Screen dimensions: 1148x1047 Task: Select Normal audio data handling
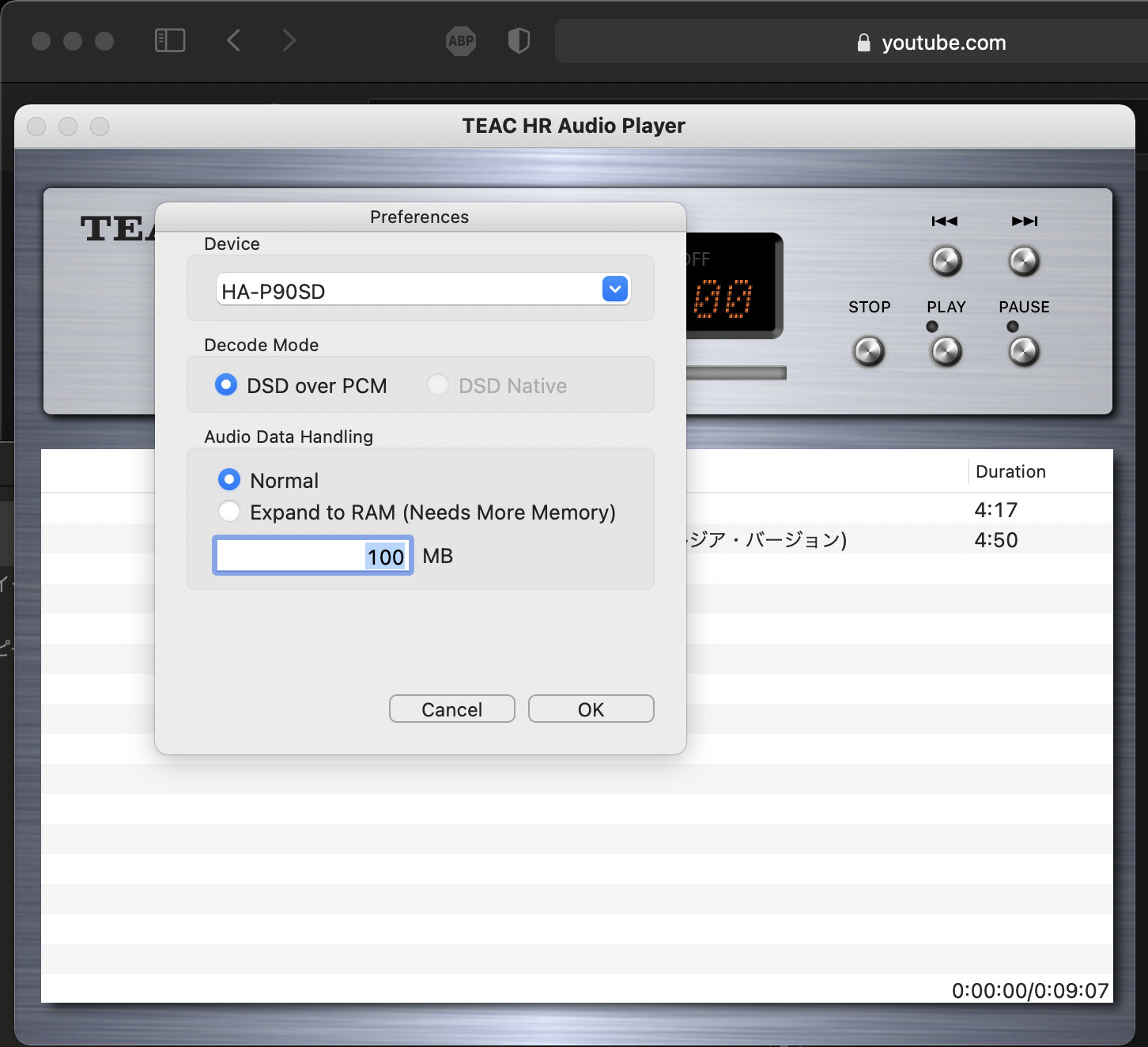click(229, 480)
